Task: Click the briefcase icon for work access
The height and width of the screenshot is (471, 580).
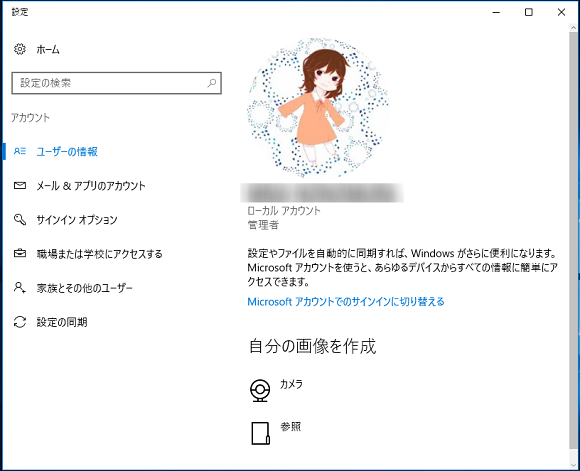Action: [x=20, y=253]
